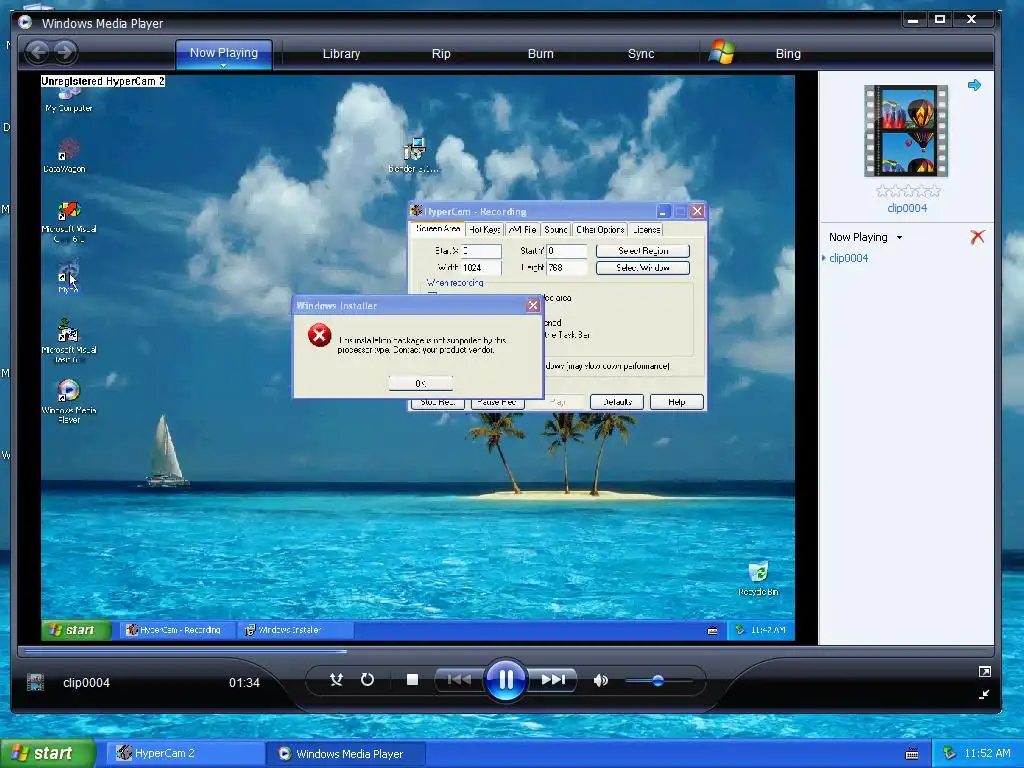Screen dimensions: 1024x768
Task: Switch to the Rip tab
Action: coord(441,54)
